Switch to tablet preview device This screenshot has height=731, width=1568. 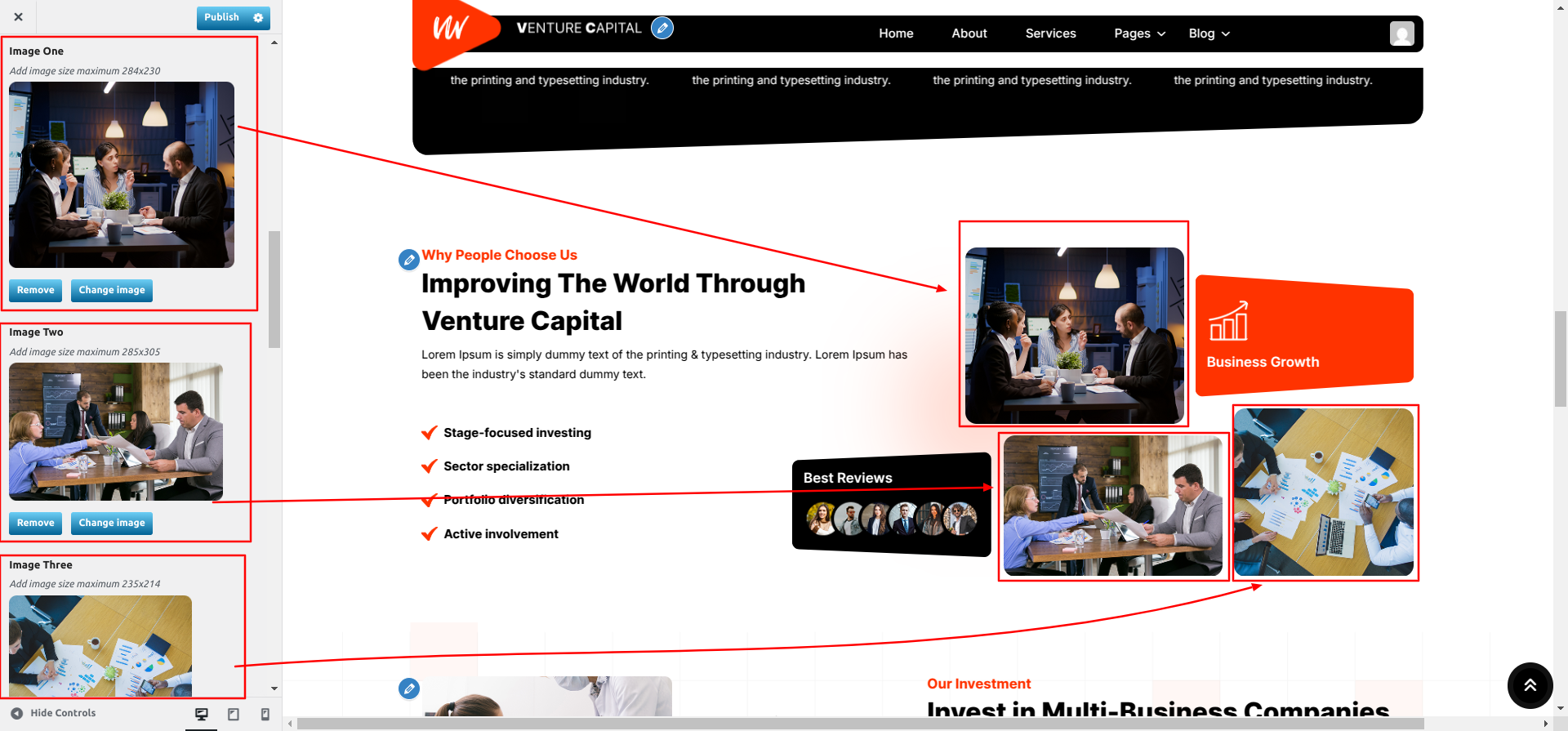click(234, 715)
